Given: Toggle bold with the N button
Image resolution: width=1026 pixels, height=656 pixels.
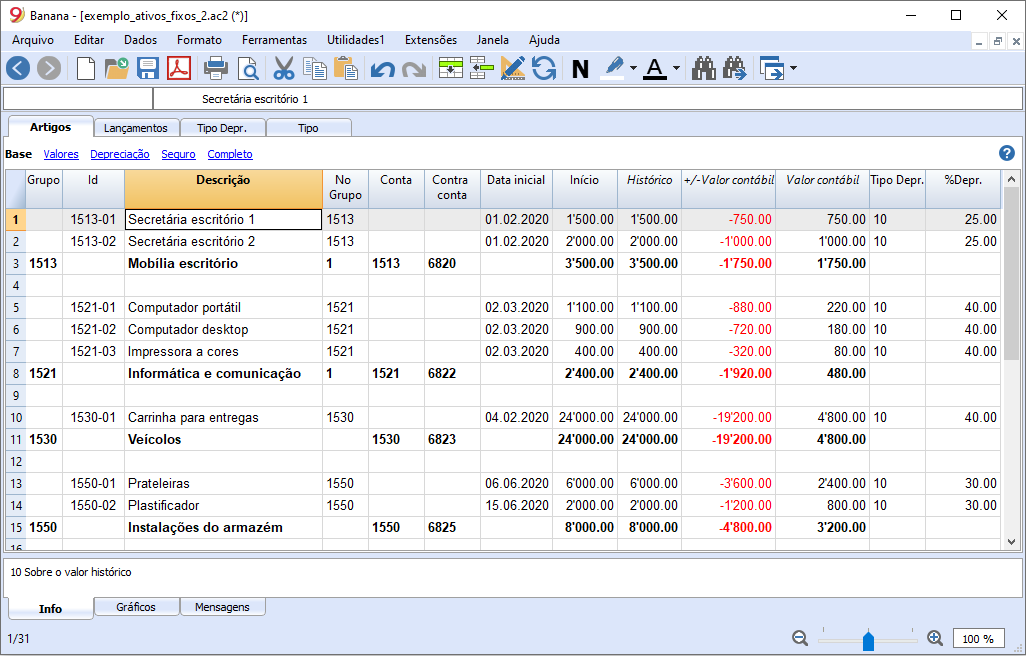Looking at the screenshot, I should (580, 68).
